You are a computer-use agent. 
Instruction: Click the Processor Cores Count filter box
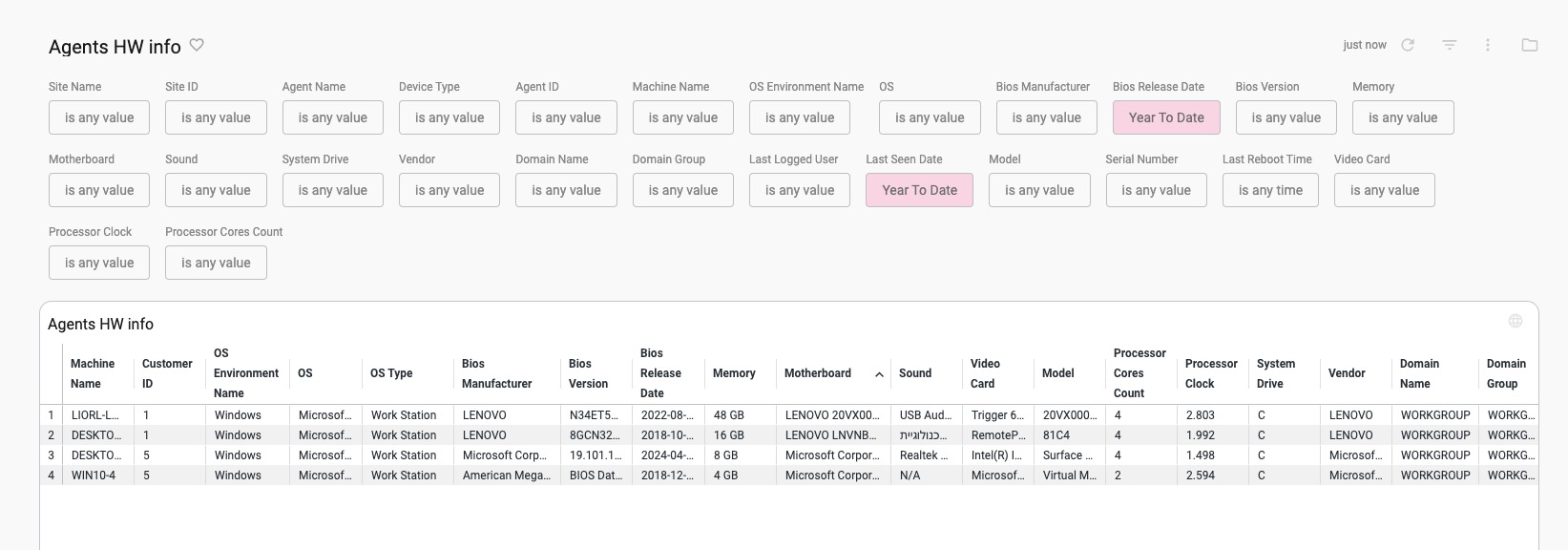pos(216,263)
